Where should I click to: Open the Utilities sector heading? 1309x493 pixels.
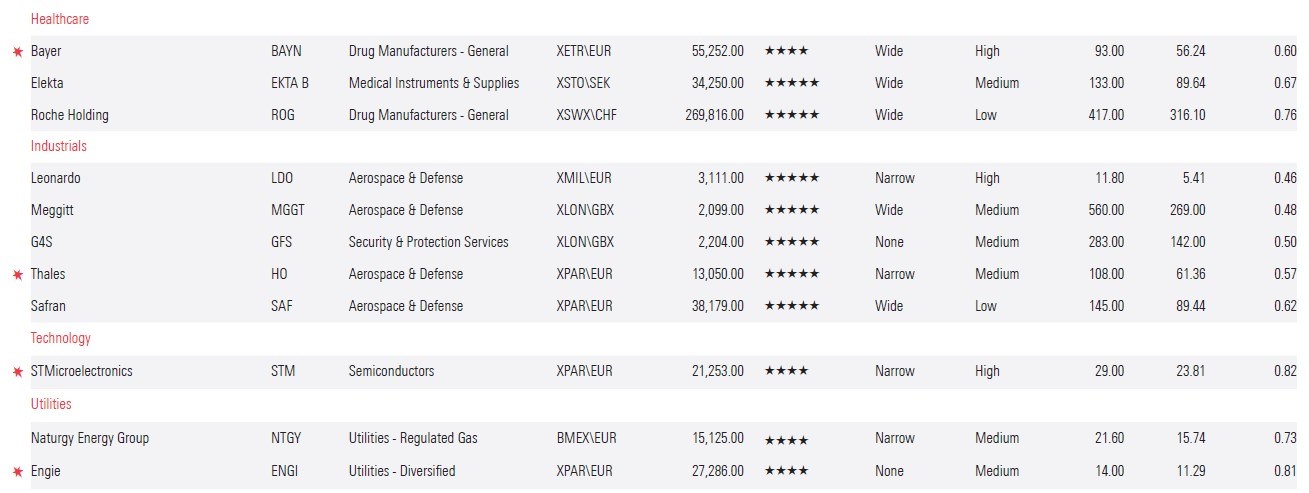(51, 404)
